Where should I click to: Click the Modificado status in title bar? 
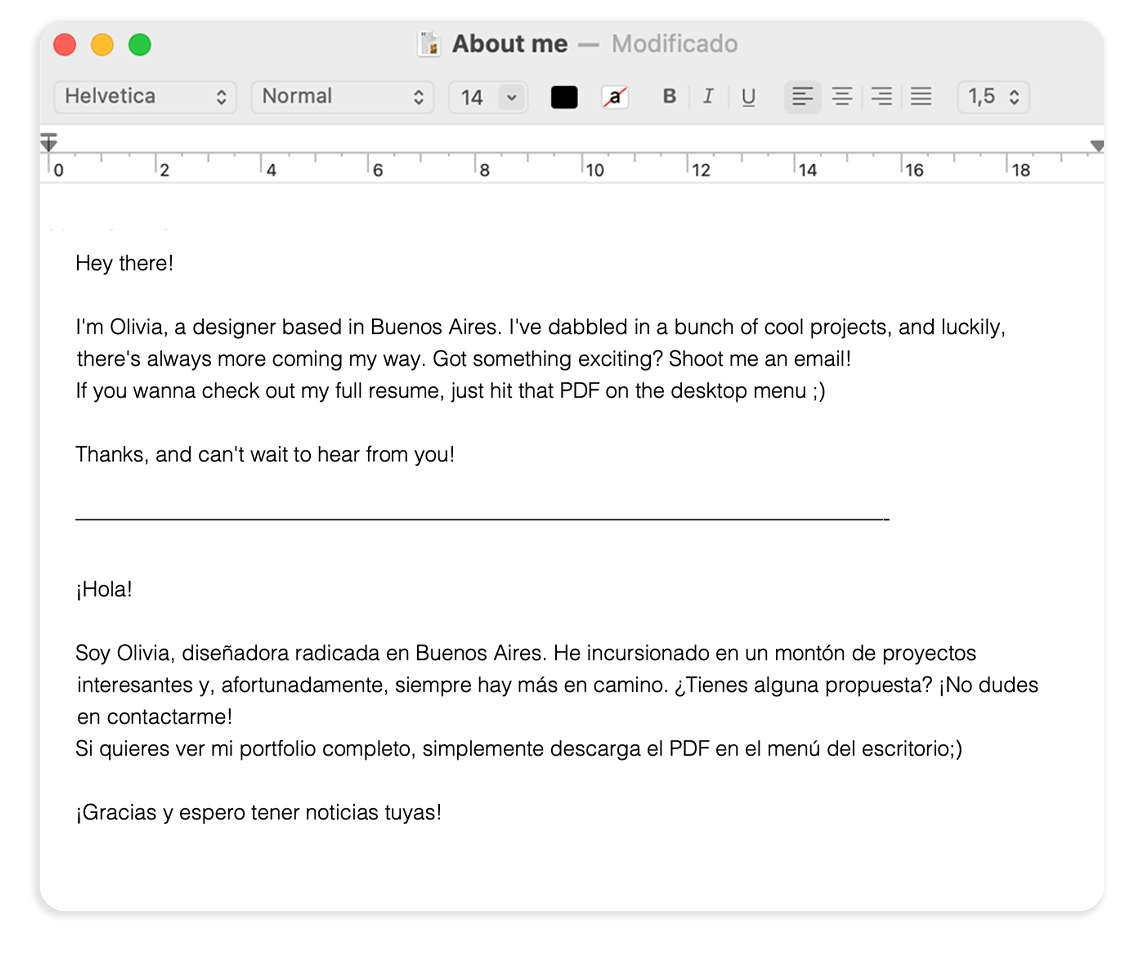point(674,44)
